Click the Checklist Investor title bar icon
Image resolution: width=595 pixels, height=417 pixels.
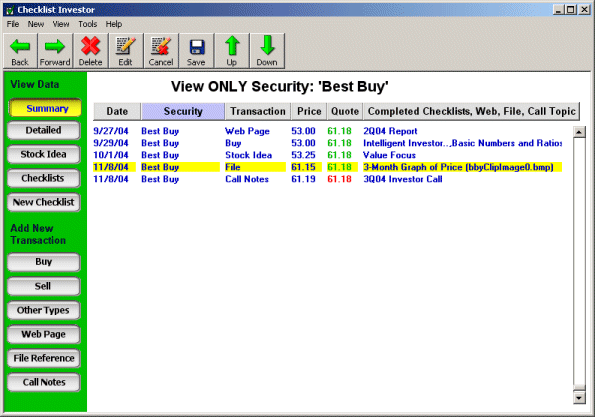coord(10,10)
